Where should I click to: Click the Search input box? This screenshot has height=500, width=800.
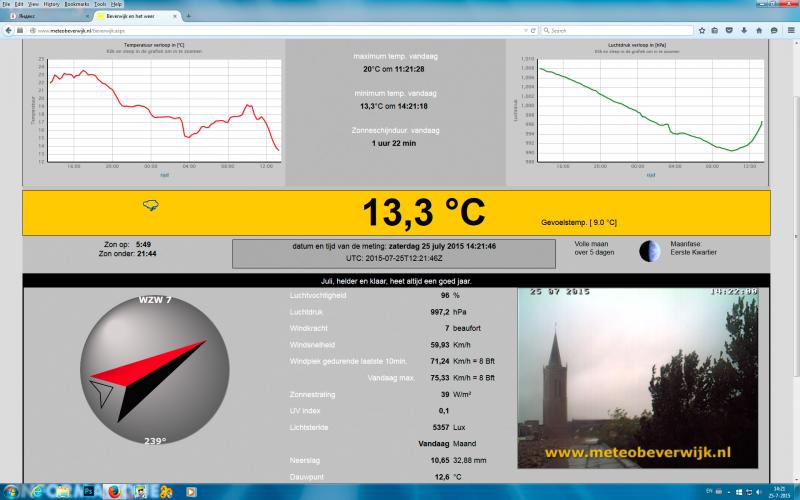[617, 31]
